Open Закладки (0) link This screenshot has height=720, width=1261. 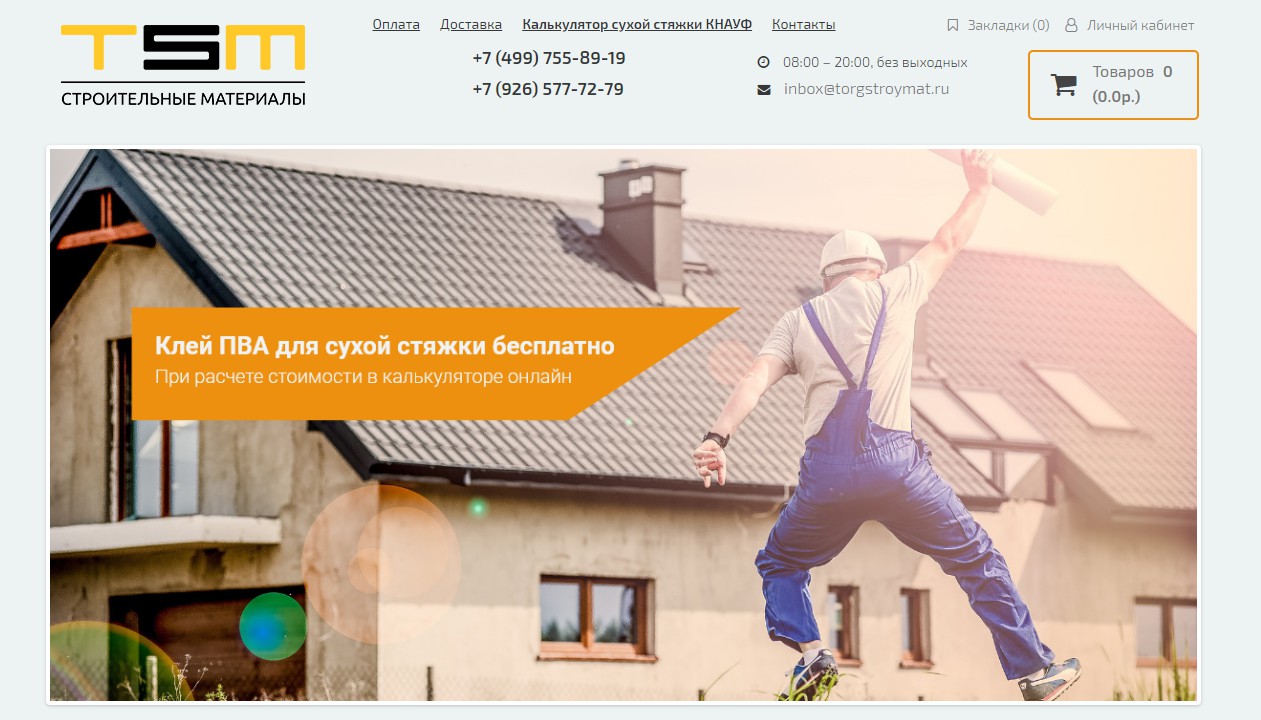[1008, 25]
